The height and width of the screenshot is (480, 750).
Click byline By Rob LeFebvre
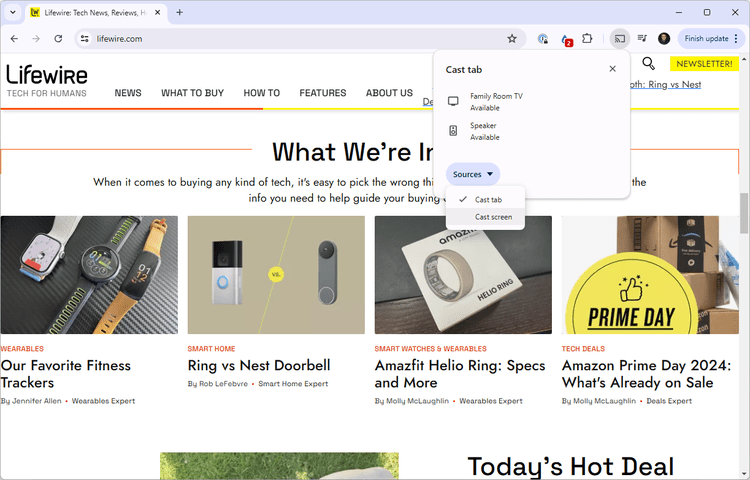pyautogui.click(x=218, y=383)
